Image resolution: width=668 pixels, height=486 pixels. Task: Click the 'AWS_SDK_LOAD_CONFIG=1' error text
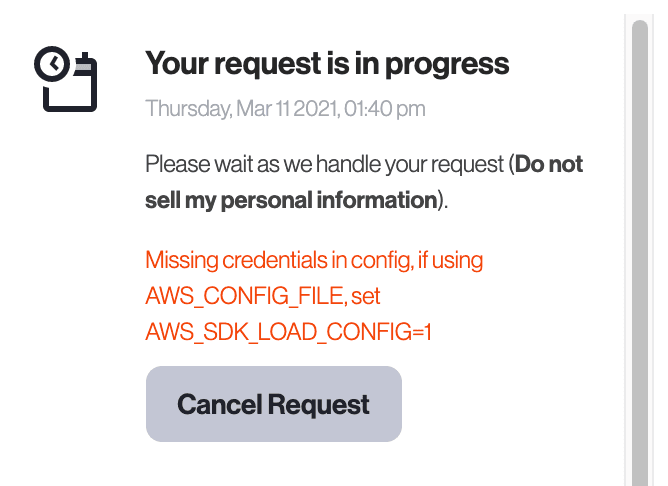pyautogui.click(x=289, y=332)
